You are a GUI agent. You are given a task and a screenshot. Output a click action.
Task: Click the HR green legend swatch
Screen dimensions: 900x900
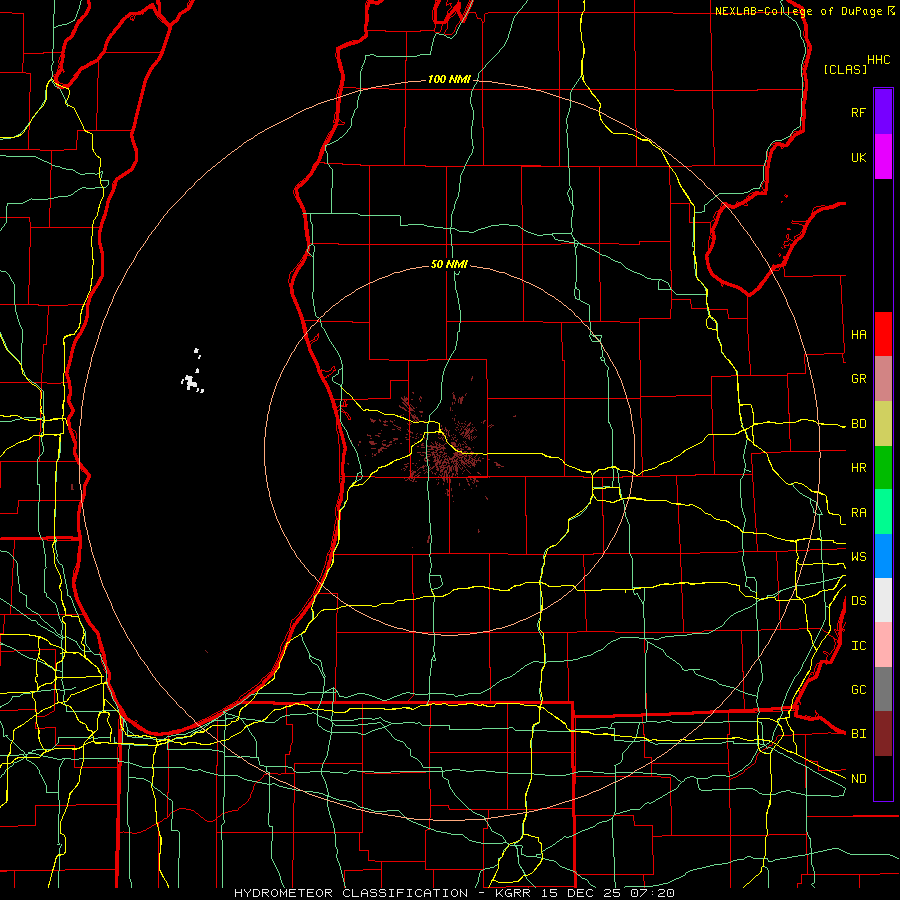(x=883, y=468)
